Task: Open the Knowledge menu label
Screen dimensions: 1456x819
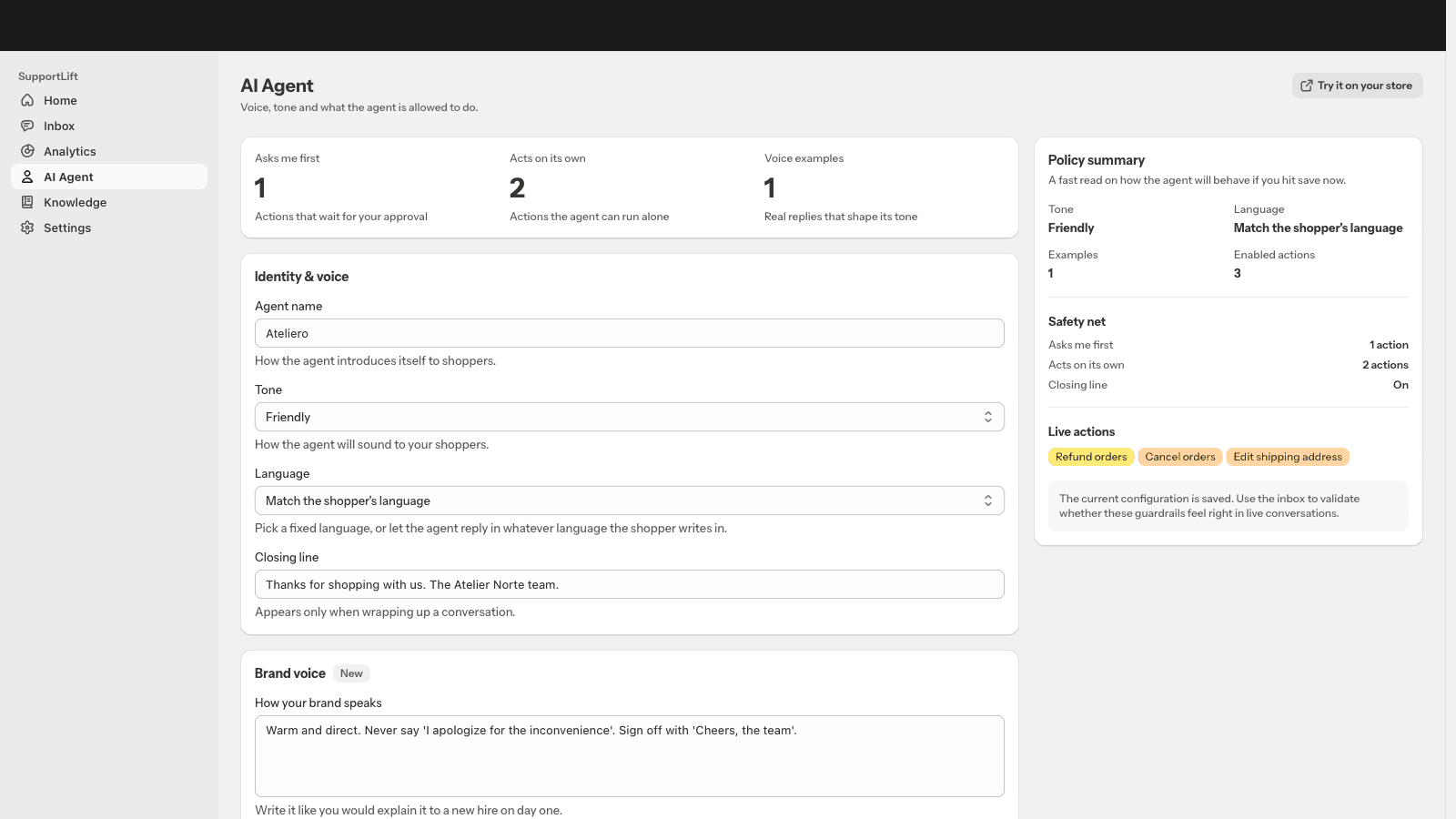Action: coord(76,202)
